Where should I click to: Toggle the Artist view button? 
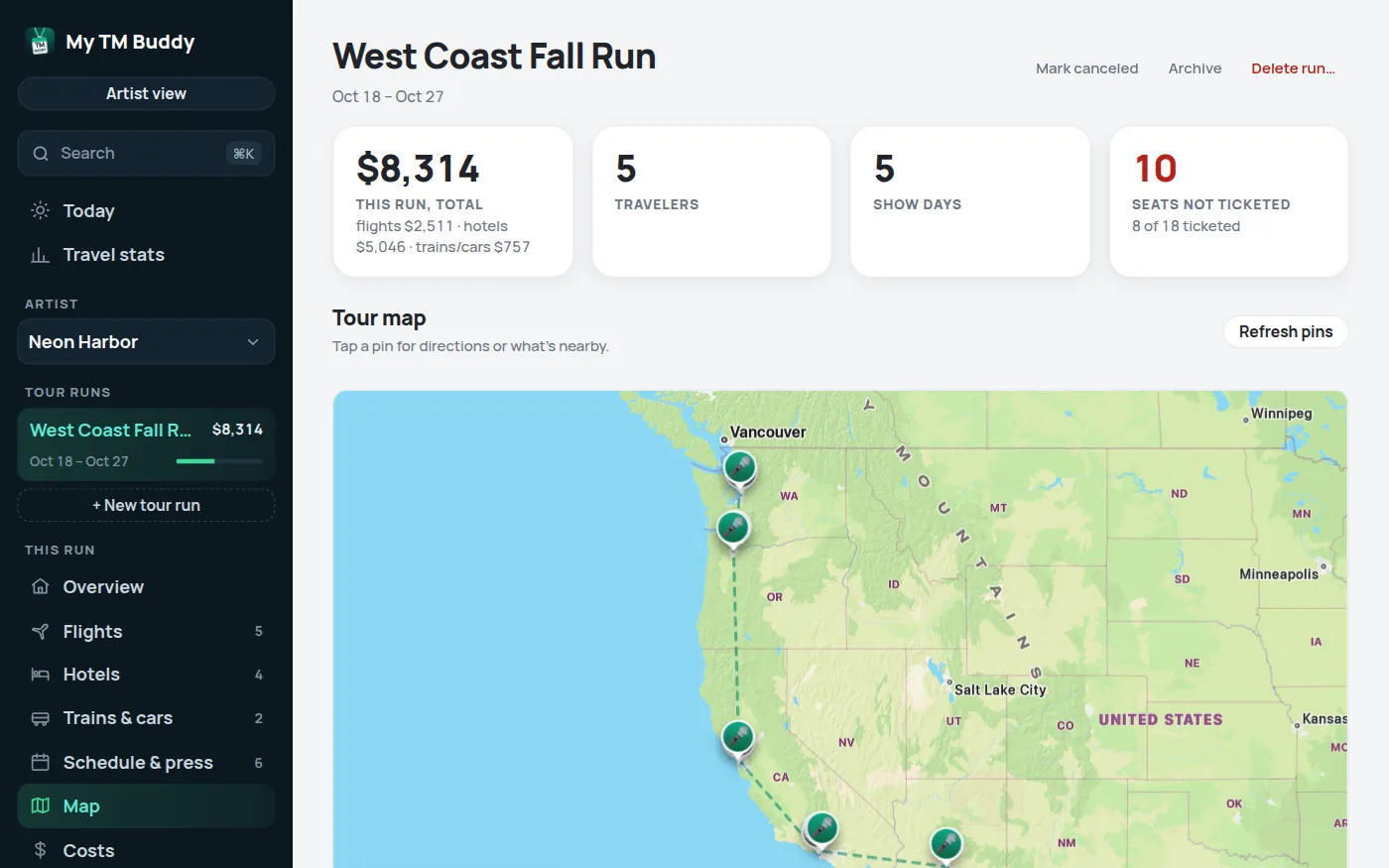click(146, 93)
